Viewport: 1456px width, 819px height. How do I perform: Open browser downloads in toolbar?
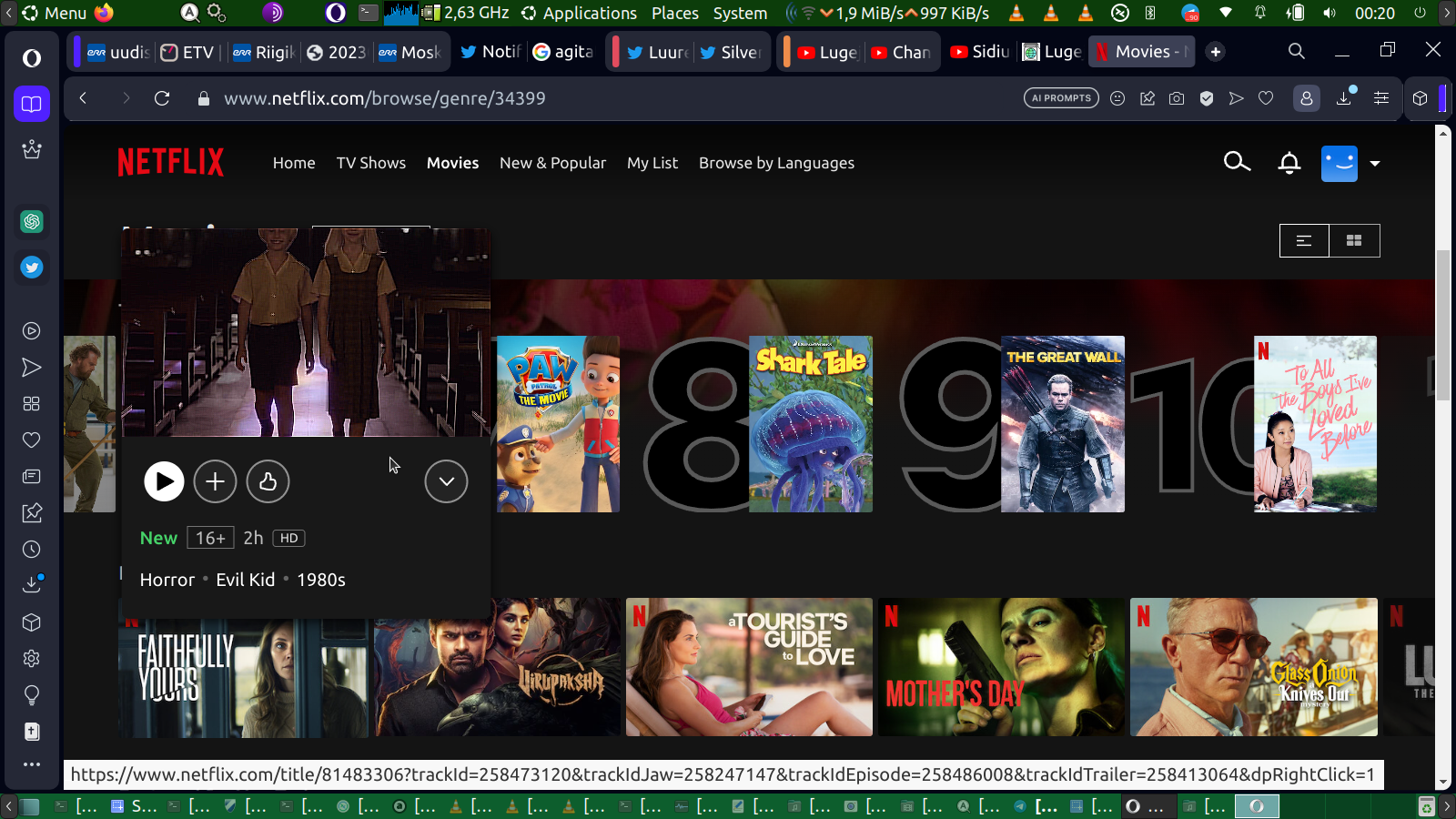(x=1344, y=98)
